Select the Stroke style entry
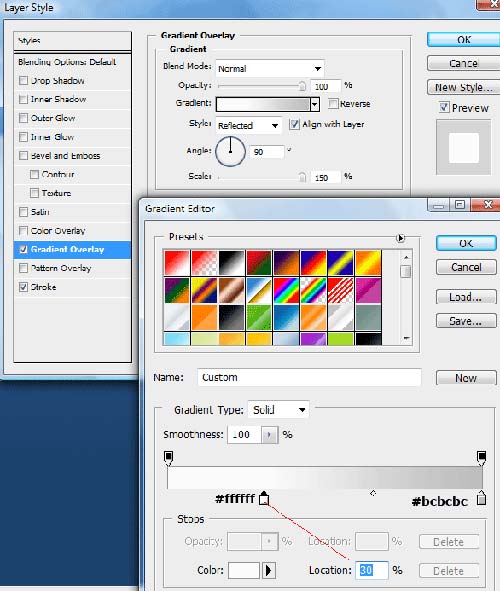The height and width of the screenshot is (591, 500). click(72, 287)
